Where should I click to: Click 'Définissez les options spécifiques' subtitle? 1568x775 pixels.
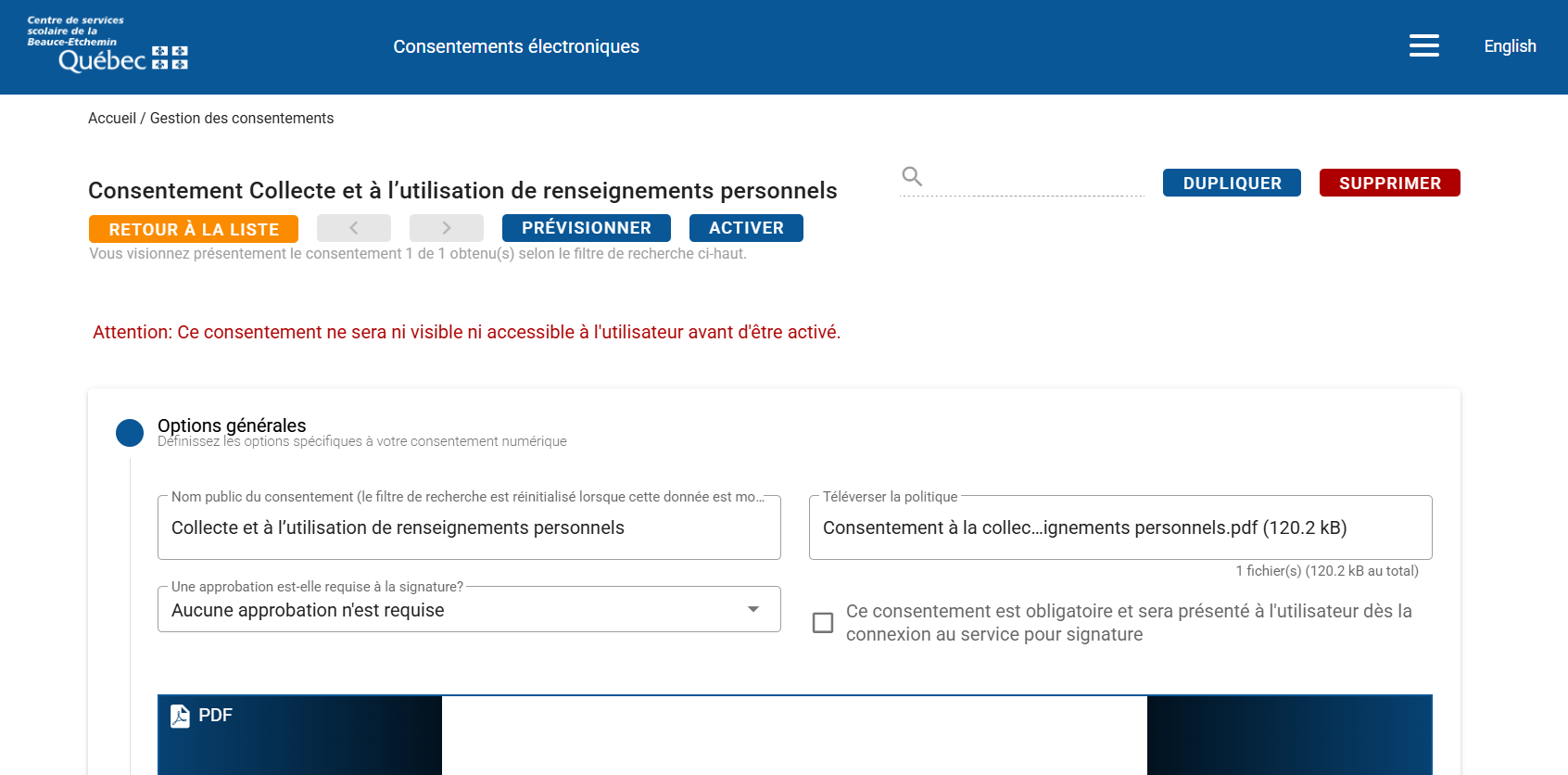coord(362,441)
